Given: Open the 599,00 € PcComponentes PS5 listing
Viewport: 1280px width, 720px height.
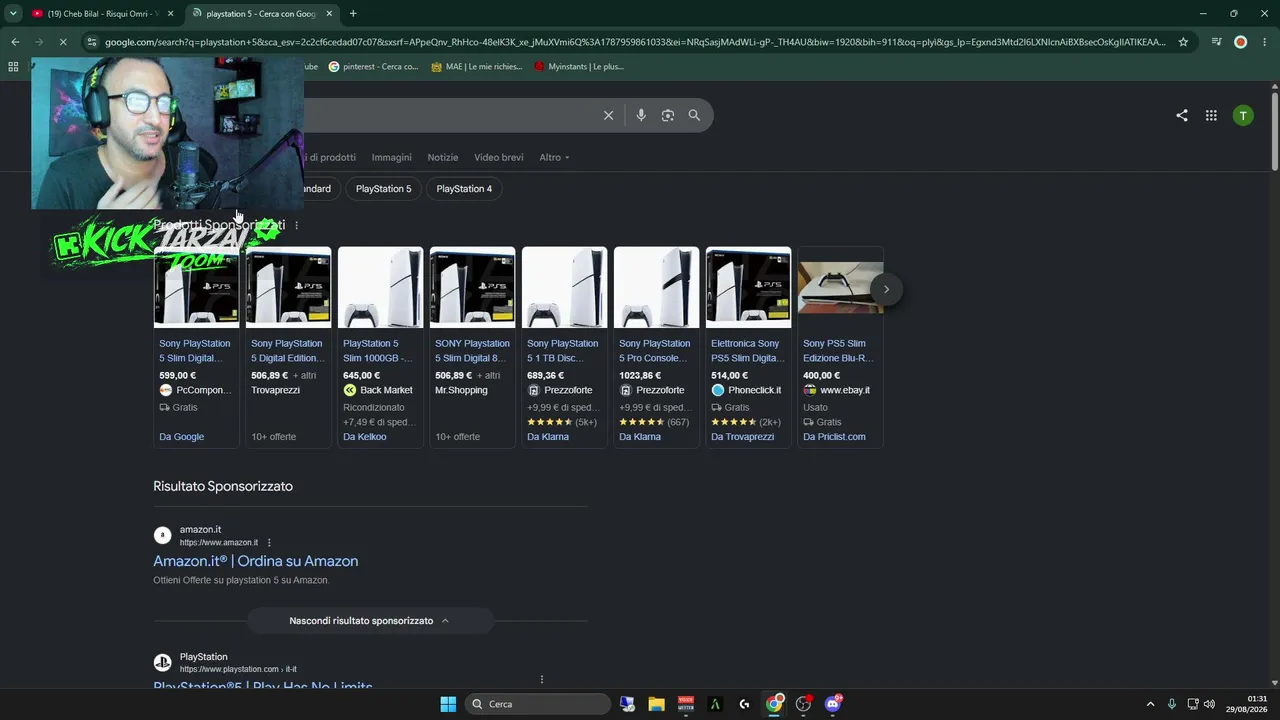Looking at the screenshot, I should coord(196,347).
